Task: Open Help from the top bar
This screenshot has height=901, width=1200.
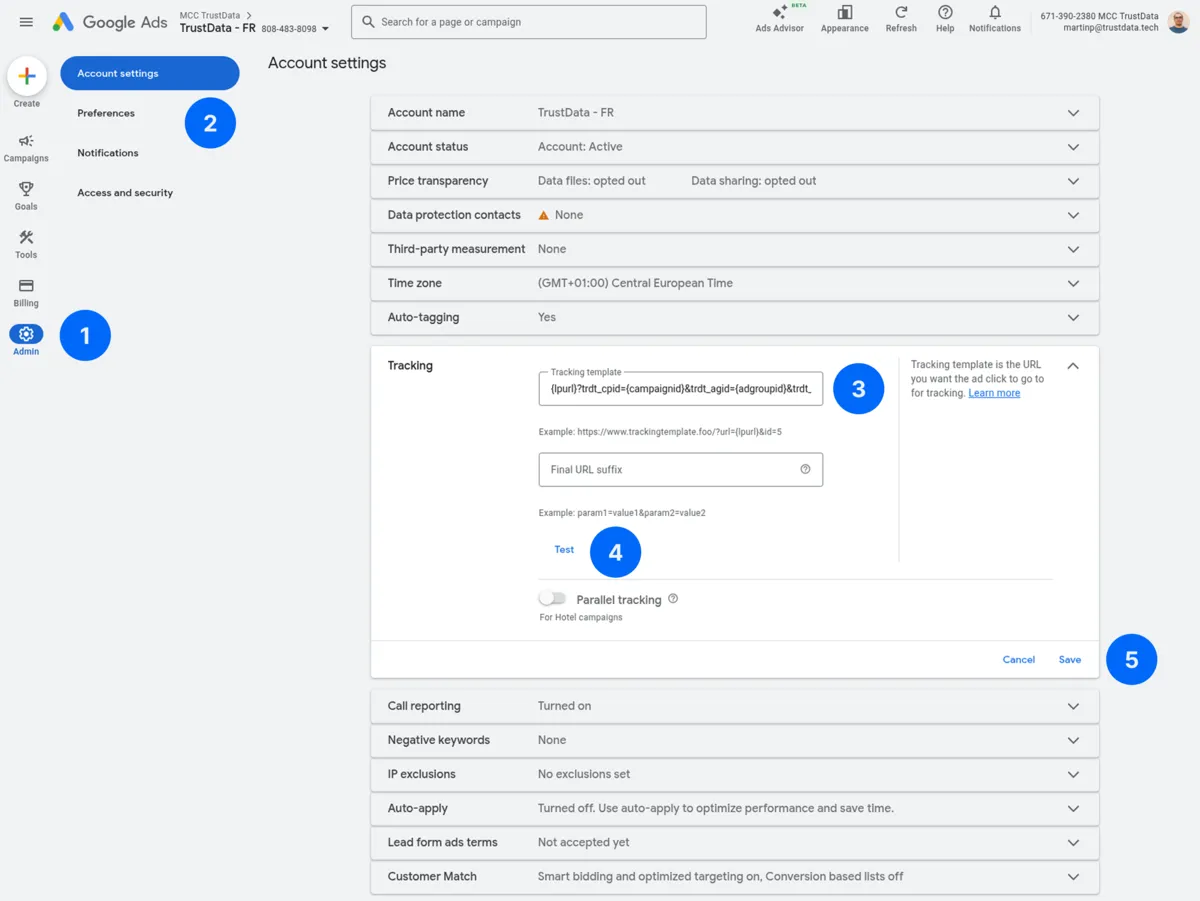Action: tap(944, 18)
